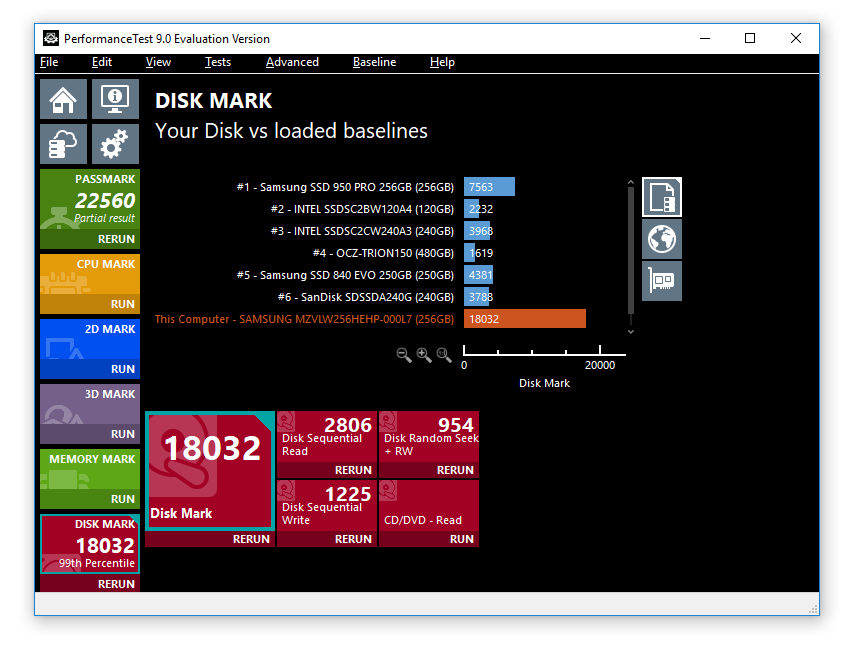This screenshot has height=645, width=859.
Task: Open the Tests menu
Action: click(217, 62)
